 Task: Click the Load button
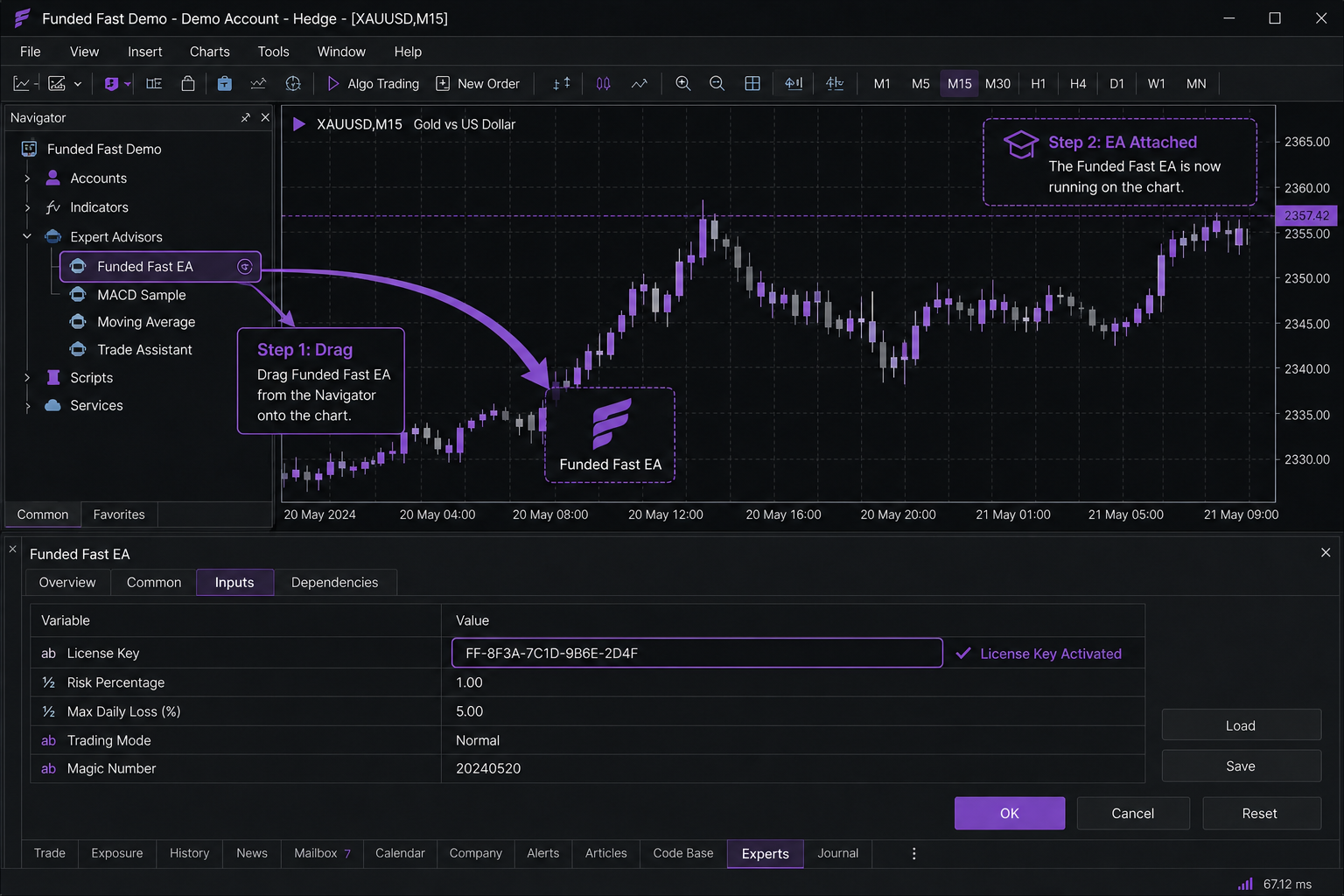click(x=1241, y=725)
